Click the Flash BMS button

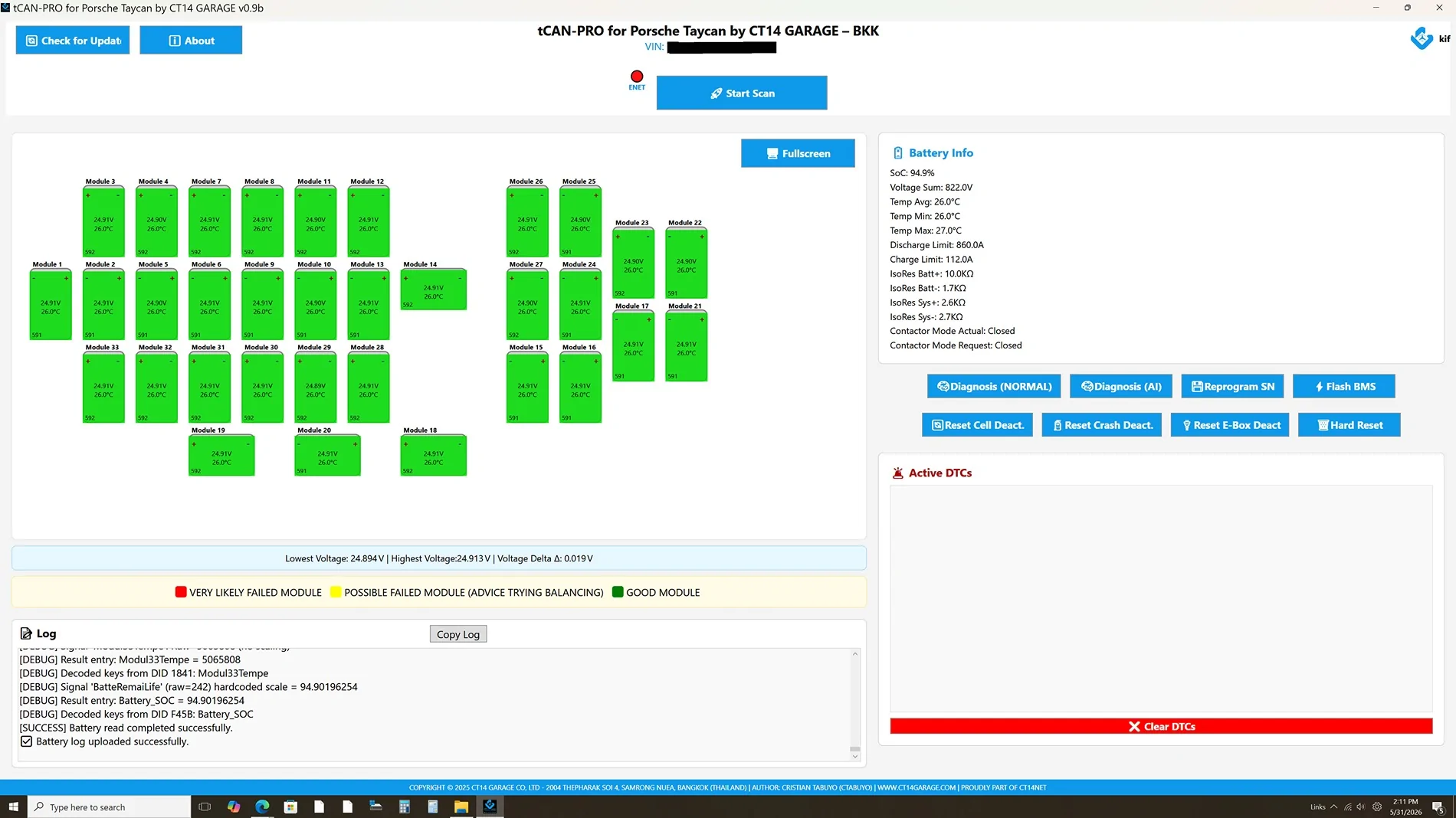pyautogui.click(x=1344, y=387)
